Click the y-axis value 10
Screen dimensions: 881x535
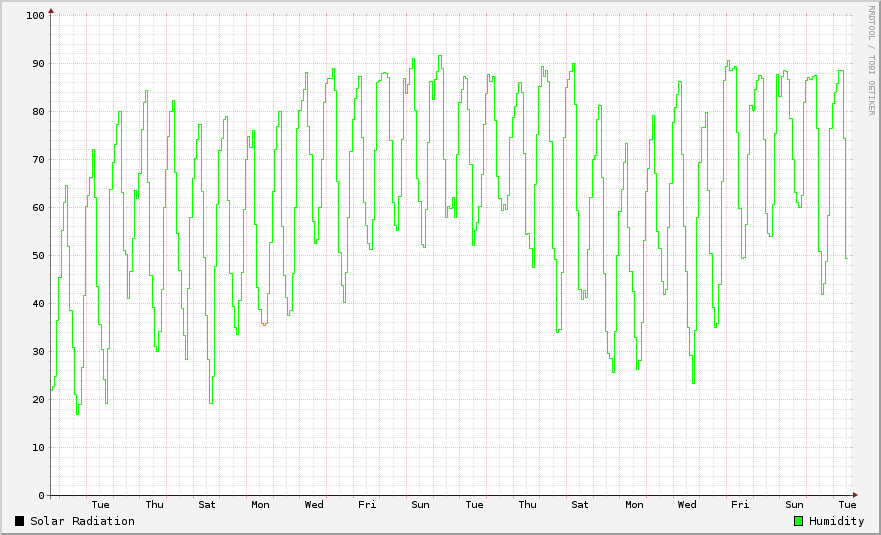click(38, 448)
